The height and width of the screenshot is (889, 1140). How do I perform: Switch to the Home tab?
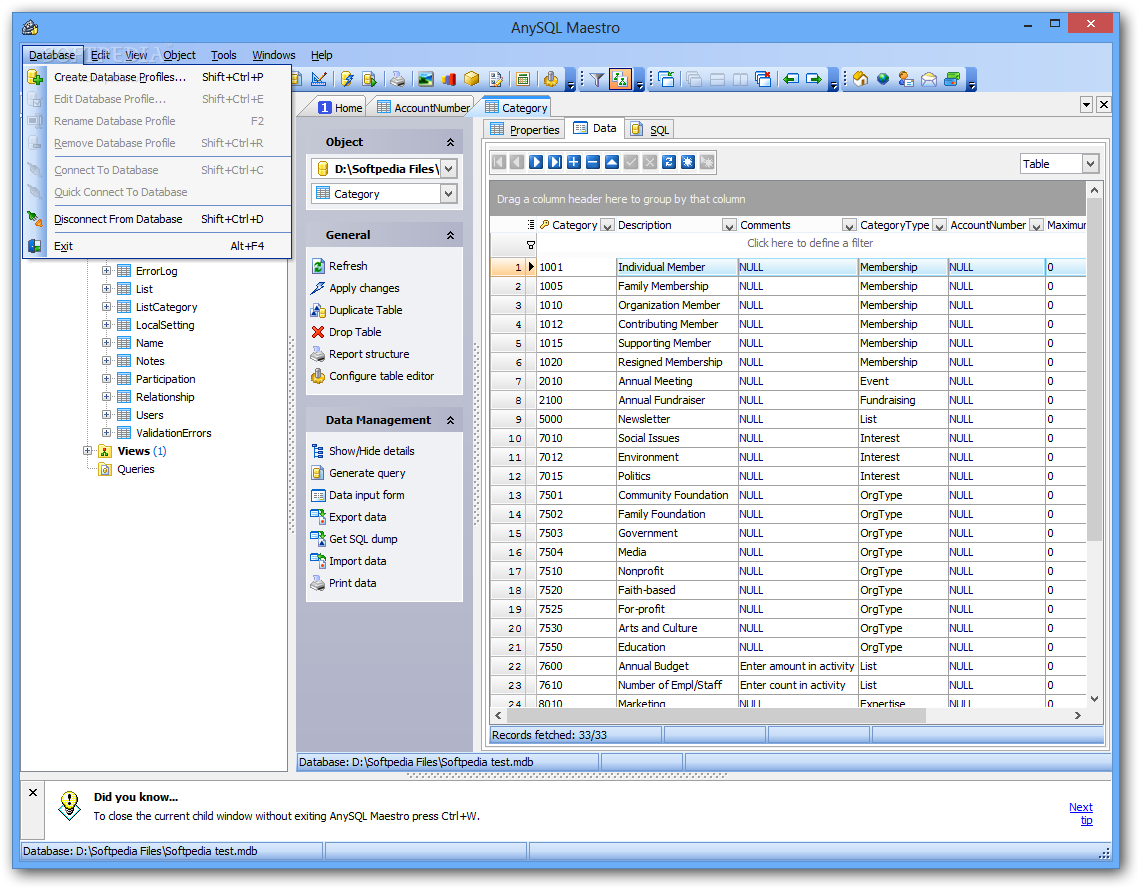click(x=340, y=107)
